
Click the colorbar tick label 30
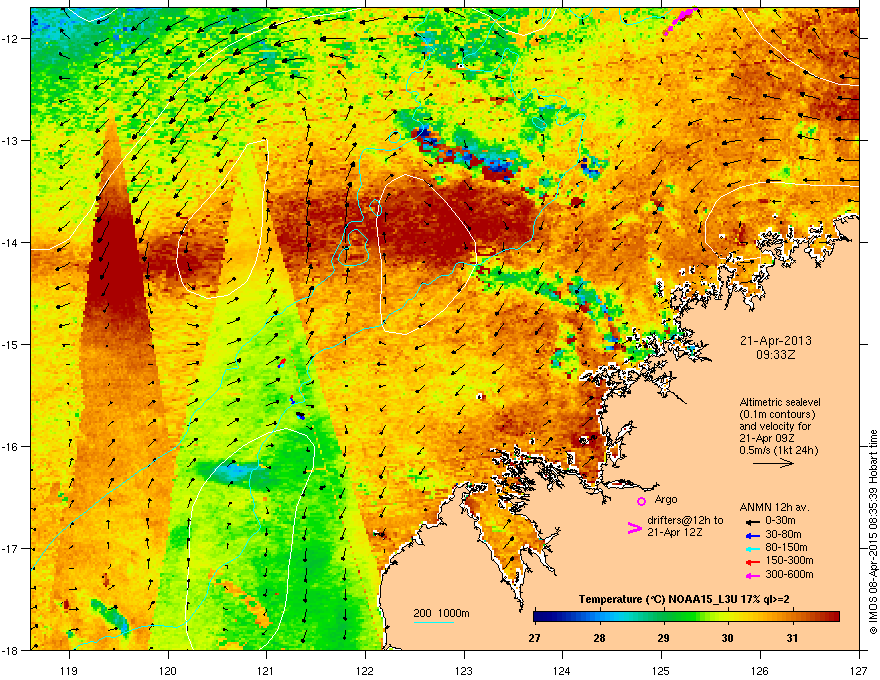coord(727,638)
